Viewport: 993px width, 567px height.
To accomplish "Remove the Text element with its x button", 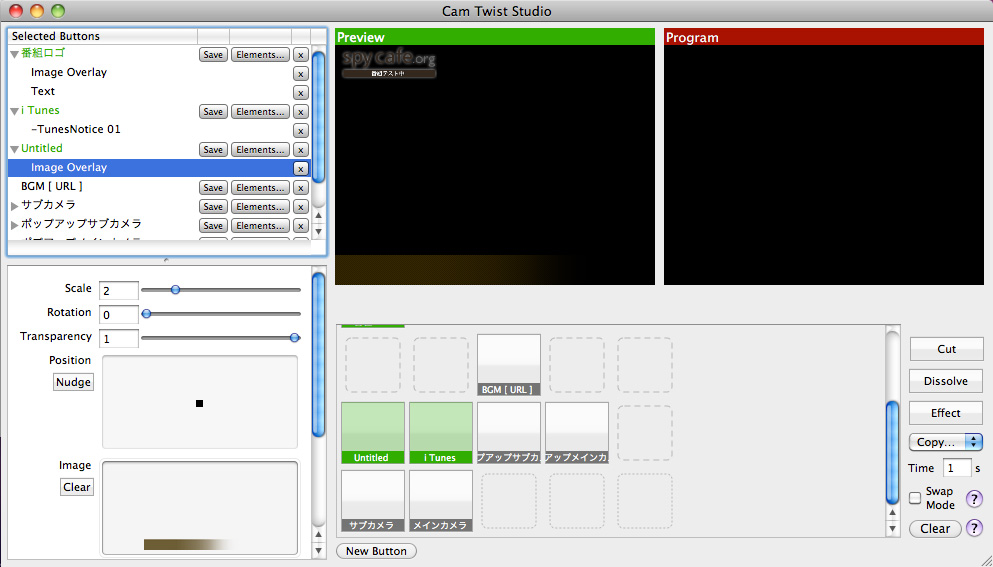I will [300, 92].
